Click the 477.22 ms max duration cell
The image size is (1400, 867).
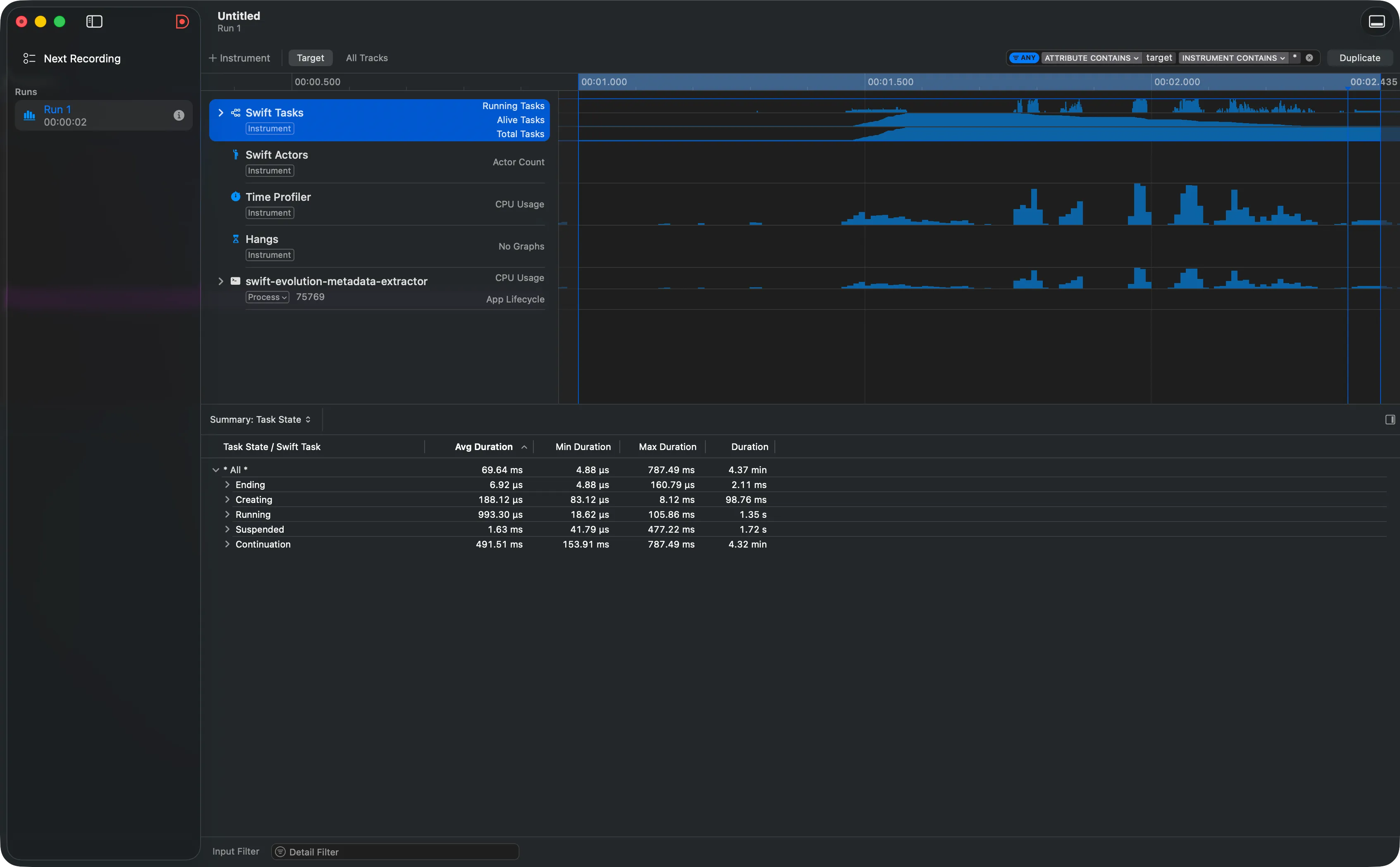coord(671,529)
